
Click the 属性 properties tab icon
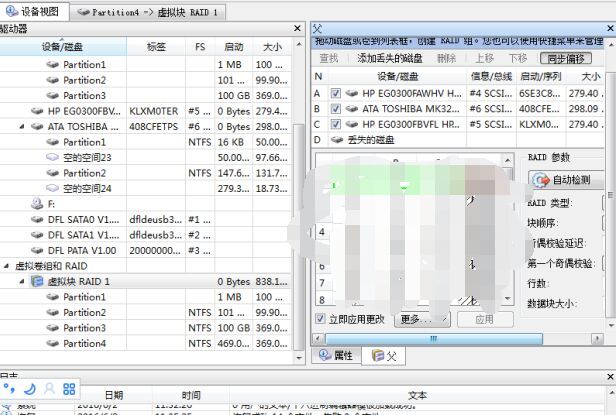click(324, 355)
